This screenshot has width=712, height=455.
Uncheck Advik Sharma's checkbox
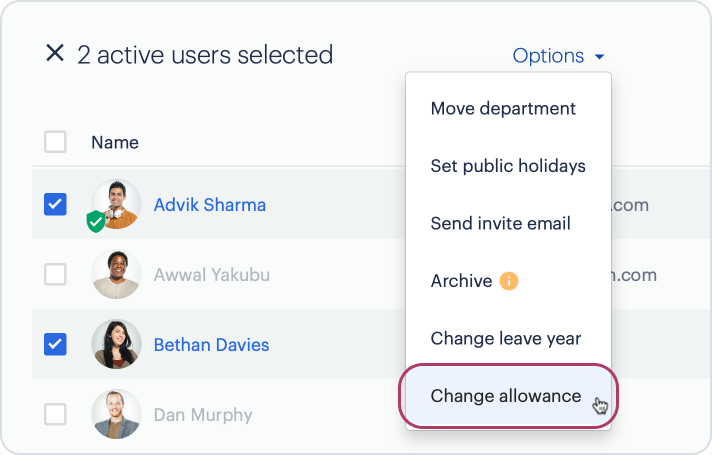click(55, 204)
